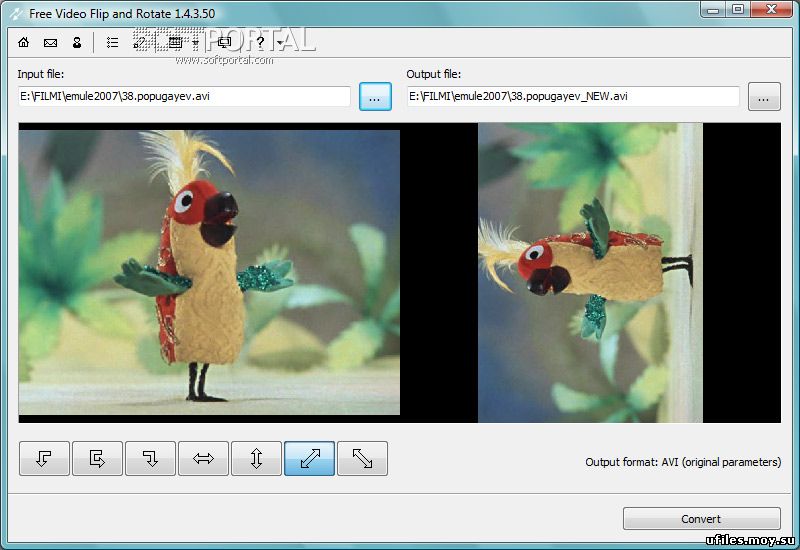The image size is (800, 550).
Task: Click the envelope mail icon
Action: 50,43
